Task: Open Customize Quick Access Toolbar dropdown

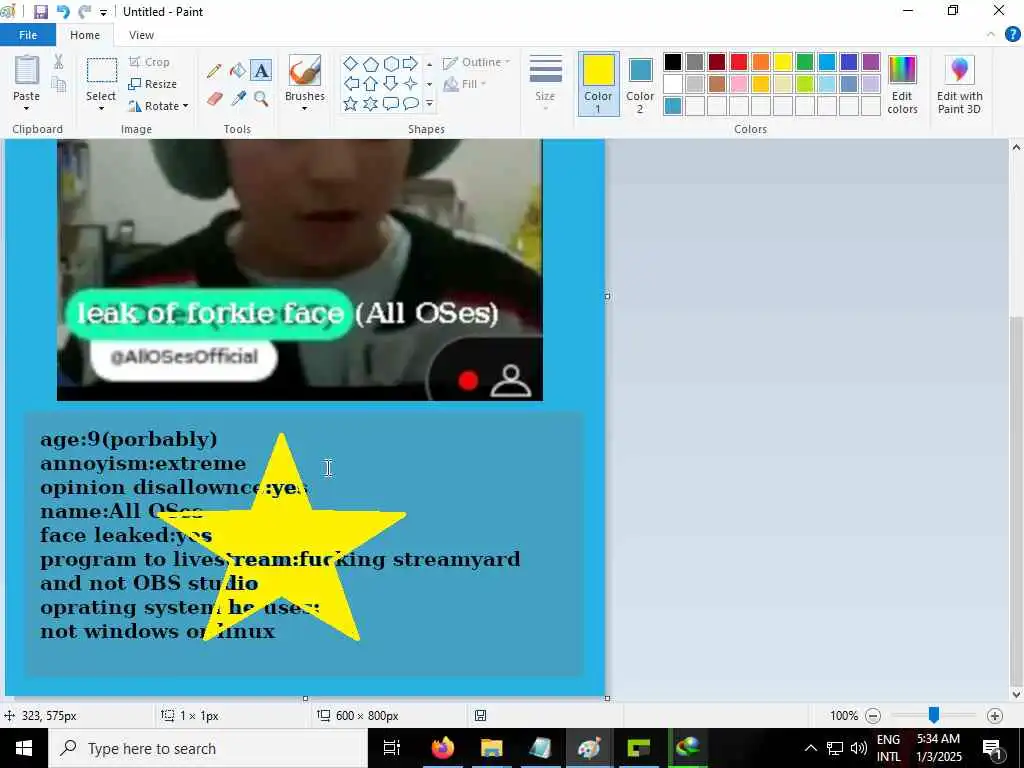Action: (x=103, y=12)
